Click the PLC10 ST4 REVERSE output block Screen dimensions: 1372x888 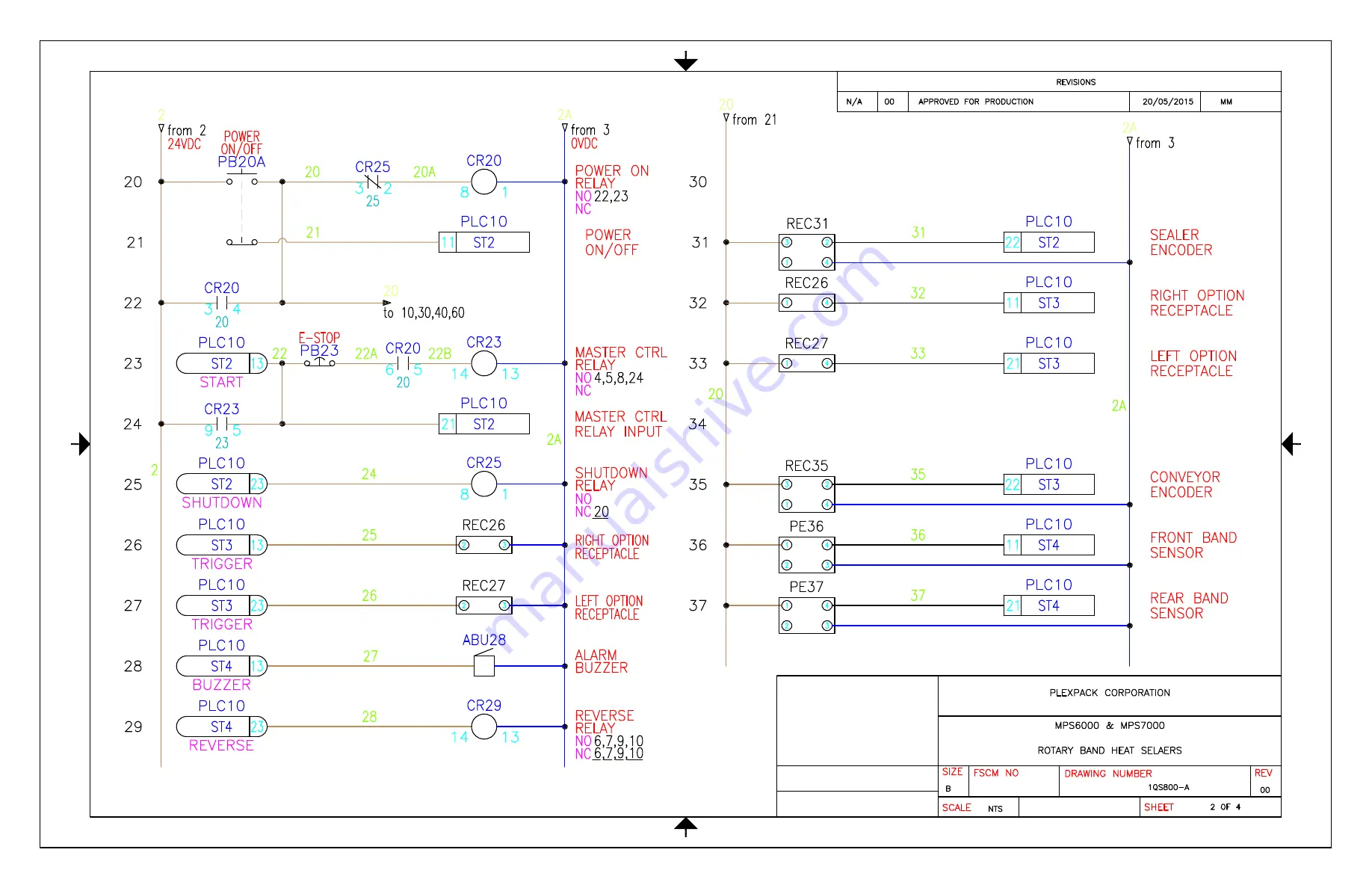tap(221, 727)
